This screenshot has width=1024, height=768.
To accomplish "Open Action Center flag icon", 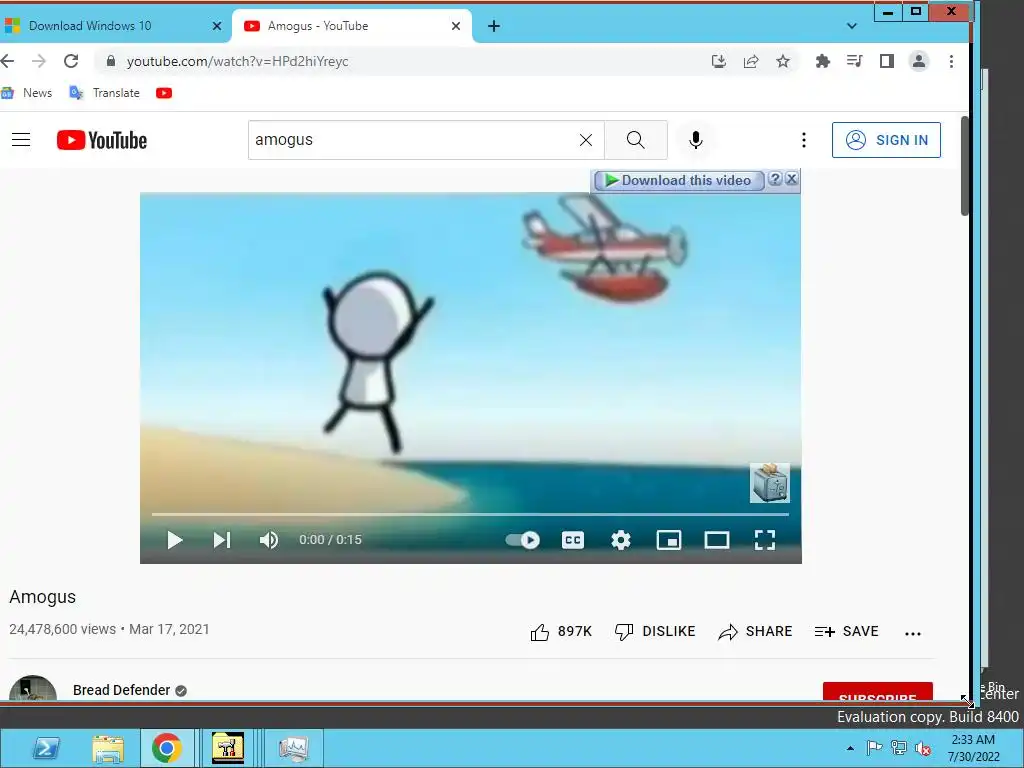I will click(874, 748).
